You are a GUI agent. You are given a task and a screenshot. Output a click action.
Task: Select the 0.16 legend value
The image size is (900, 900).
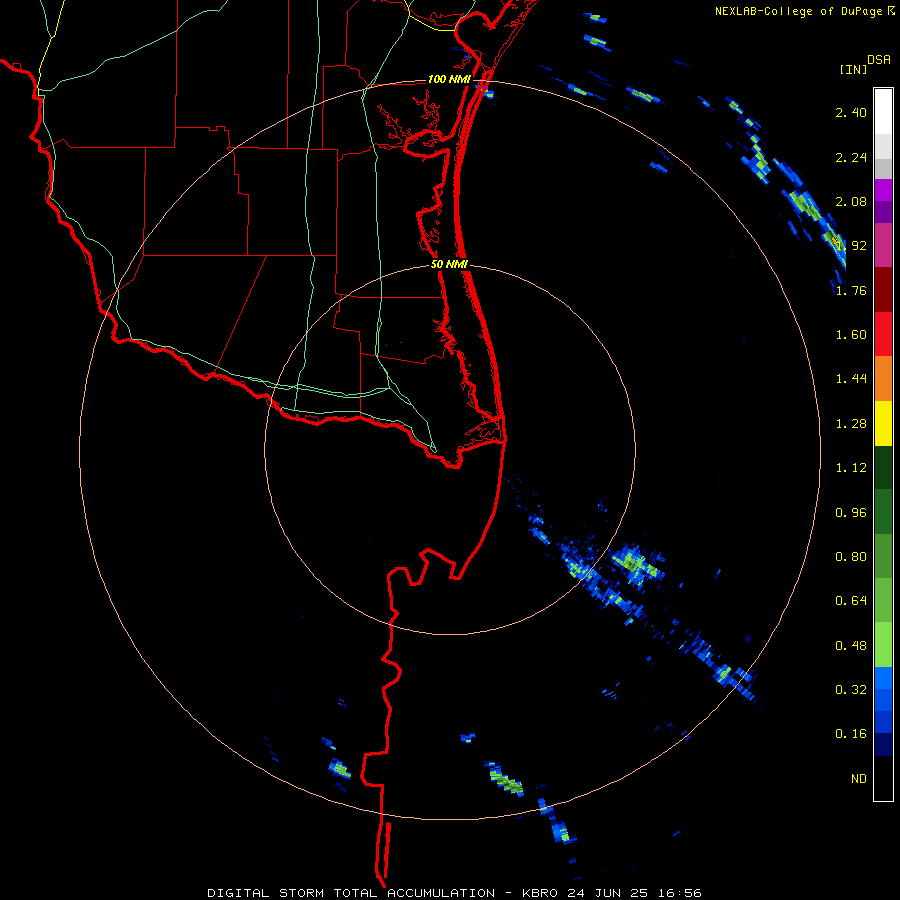[851, 734]
